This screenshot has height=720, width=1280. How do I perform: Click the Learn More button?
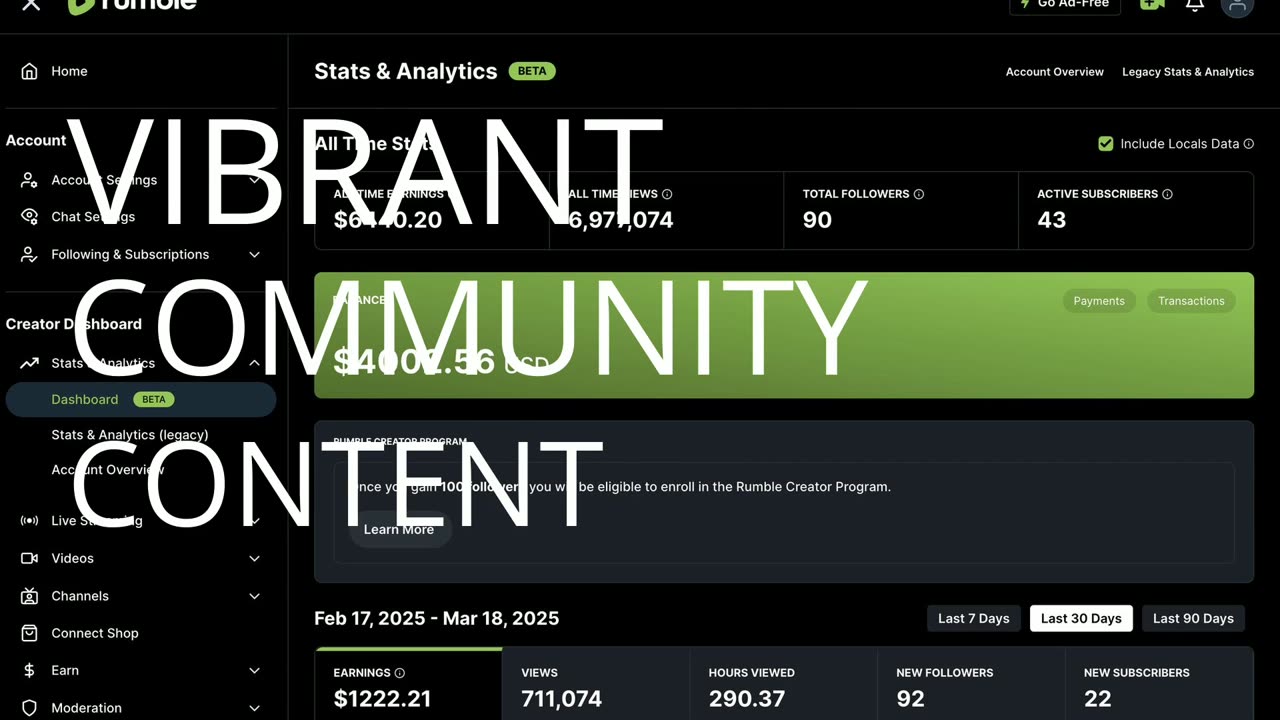coord(399,529)
